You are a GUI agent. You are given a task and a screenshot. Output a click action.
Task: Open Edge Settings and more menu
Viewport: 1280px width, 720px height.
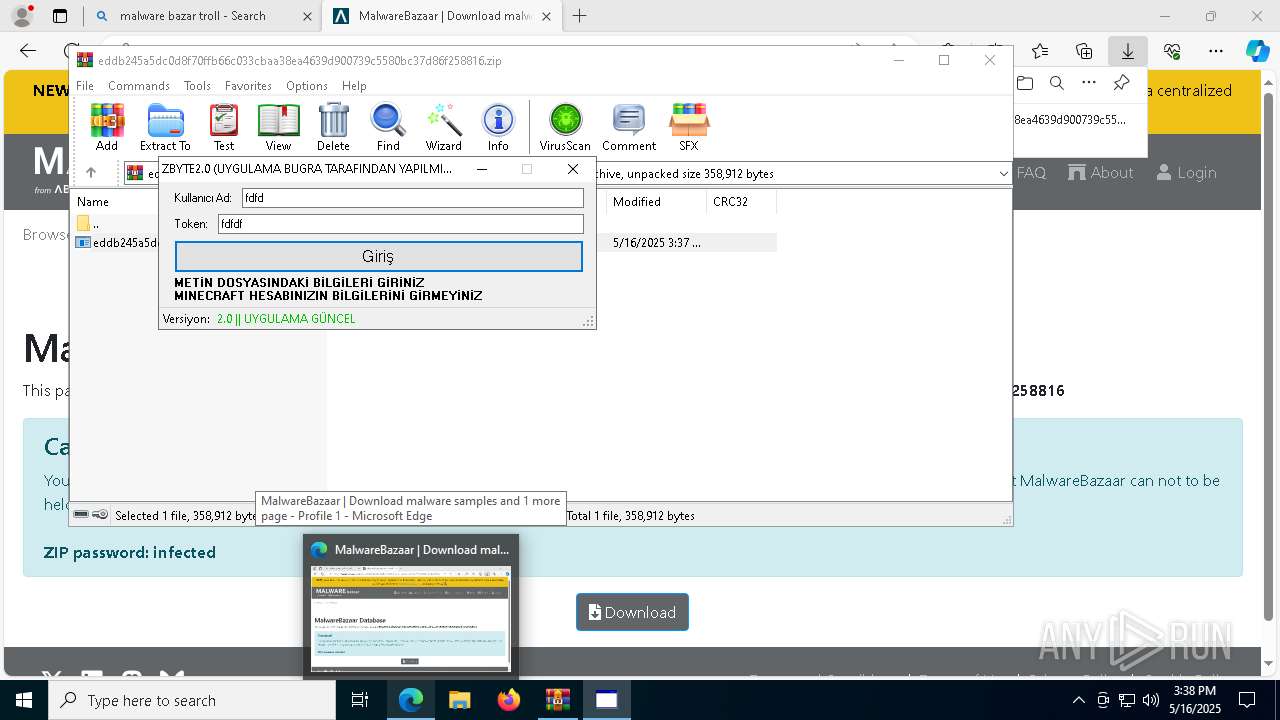1216,51
